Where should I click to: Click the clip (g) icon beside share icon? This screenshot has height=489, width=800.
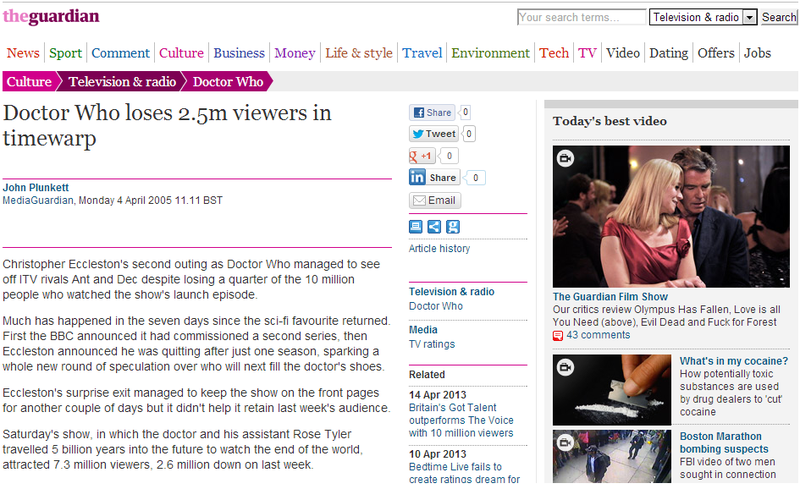pos(453,227)
